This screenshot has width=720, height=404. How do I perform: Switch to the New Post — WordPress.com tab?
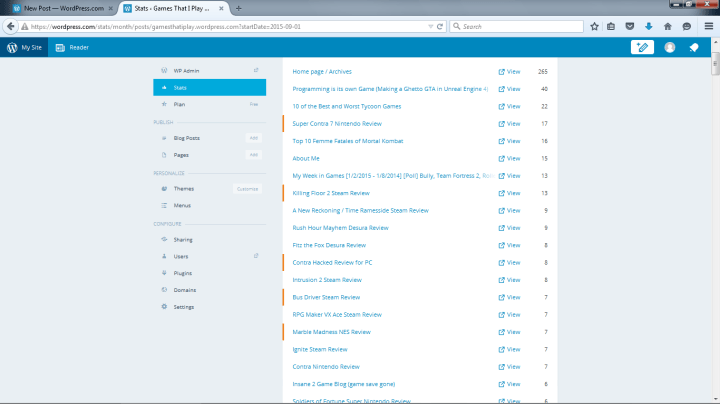point(62,8)
